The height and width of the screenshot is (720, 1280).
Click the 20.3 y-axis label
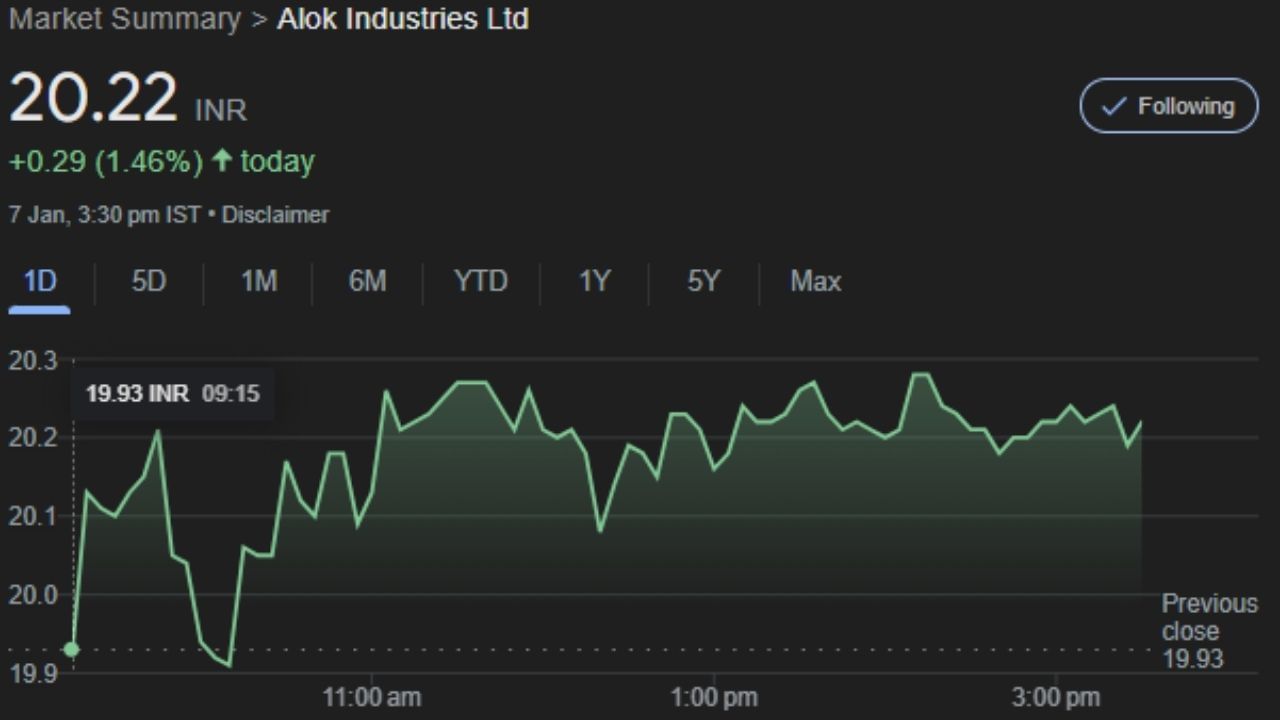[x=33, y=361]
